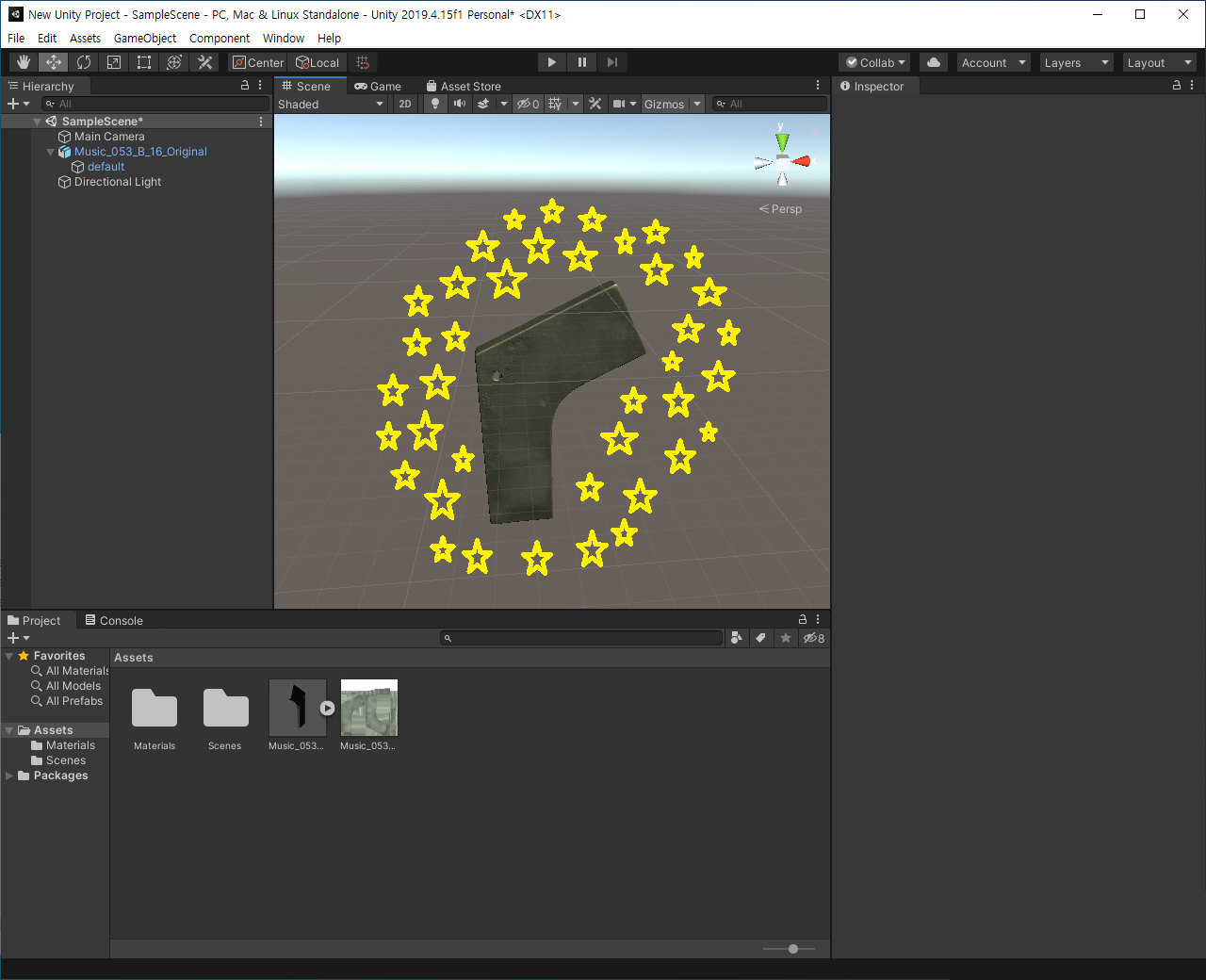This screenshot has width=1206, height=980.
Task: Open grid settings dropdown arrow
Action: 576,104
